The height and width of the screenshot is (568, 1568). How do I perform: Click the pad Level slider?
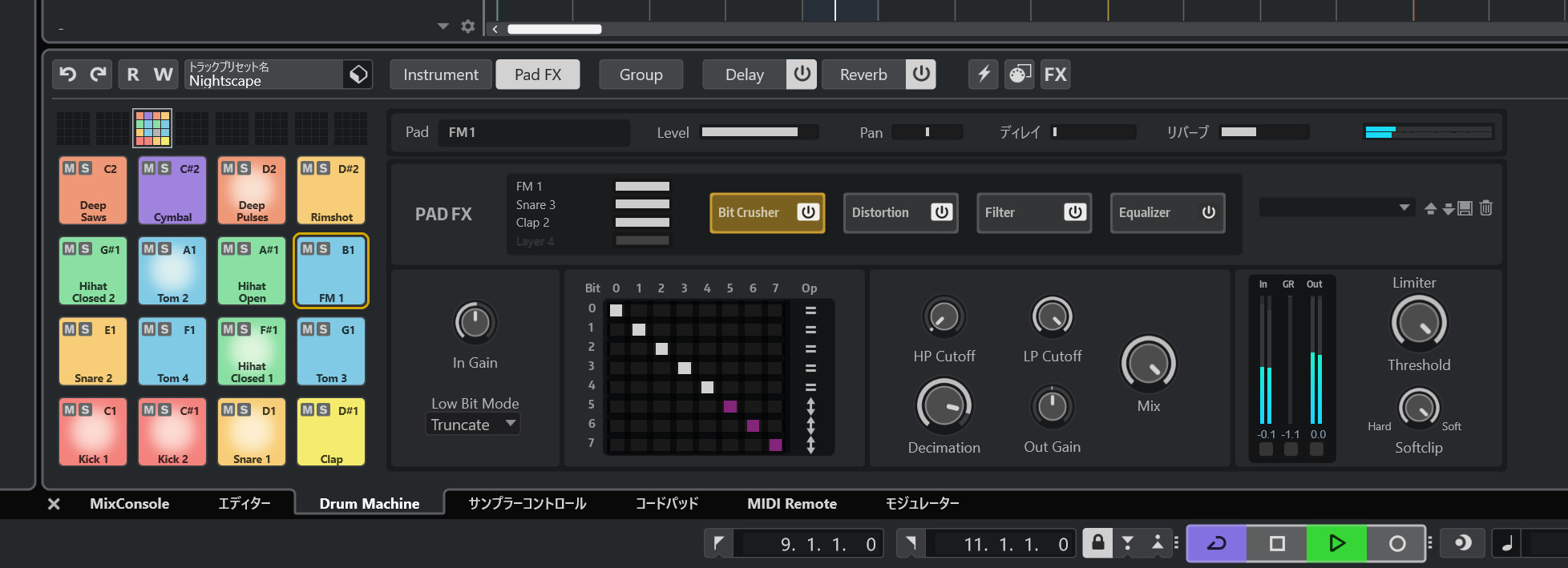[x=760, y=132]
